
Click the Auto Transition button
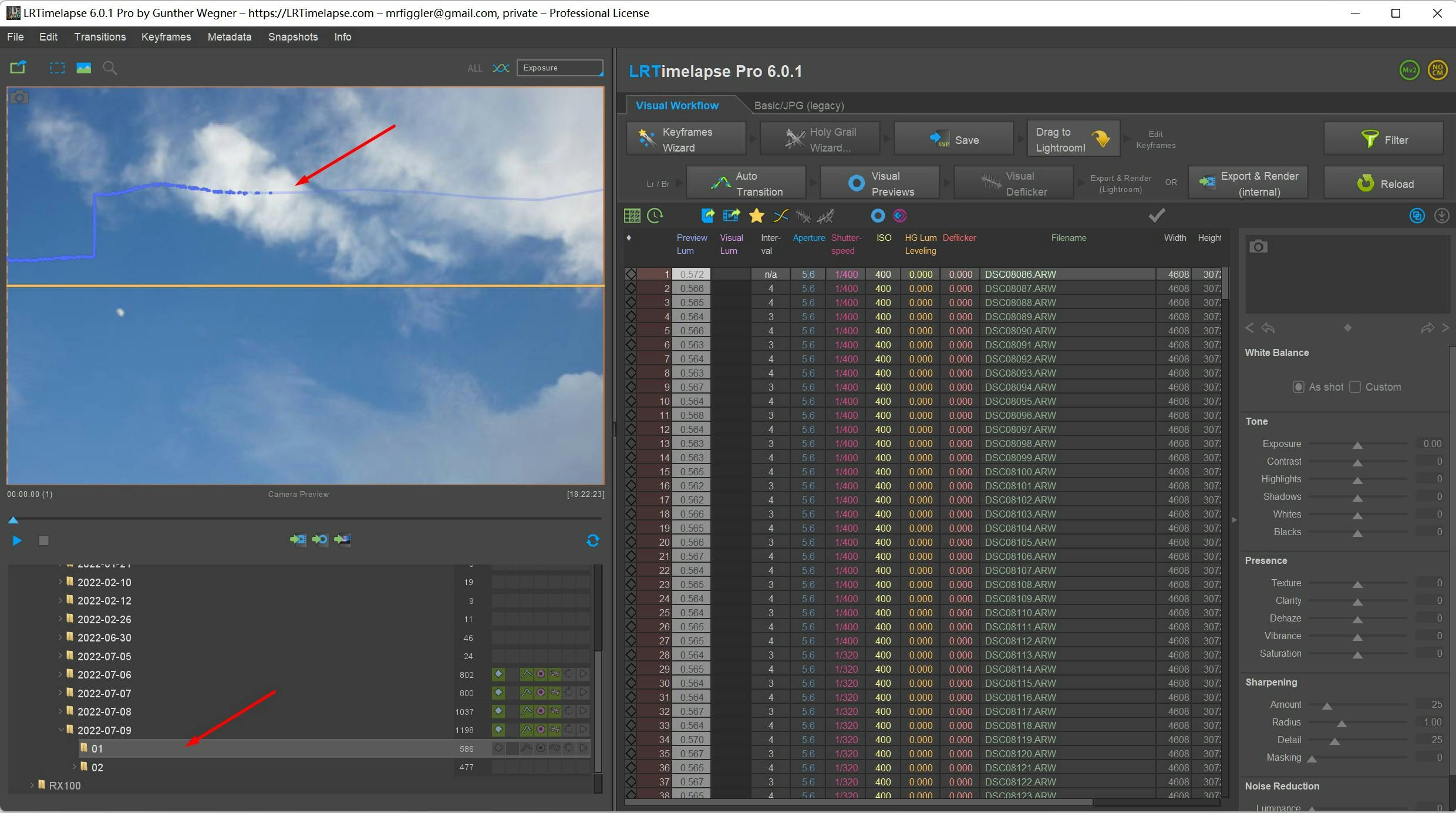(746, 184)
